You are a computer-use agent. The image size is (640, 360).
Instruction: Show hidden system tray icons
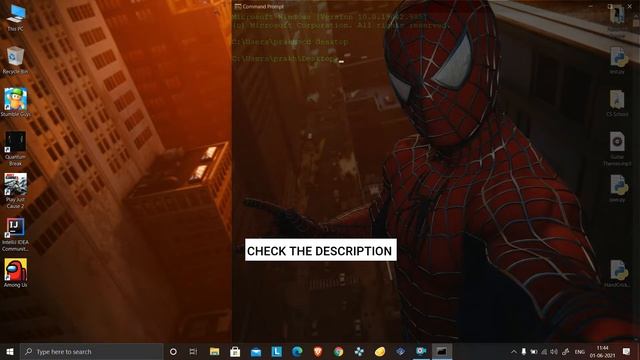coord(513,352)
